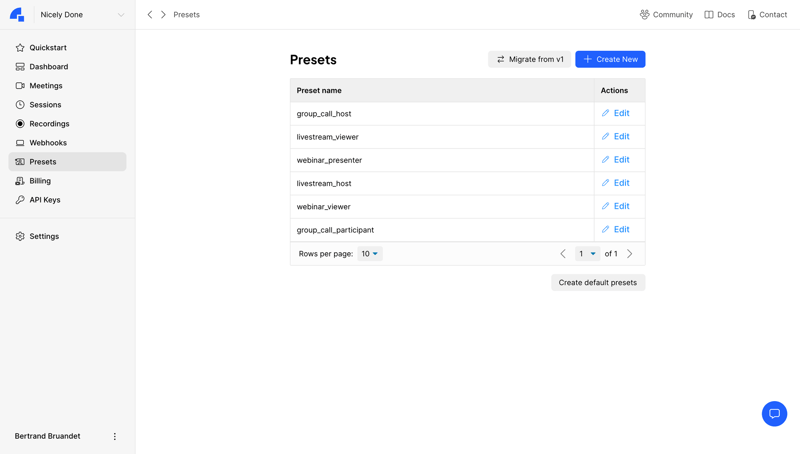
Task: Open Webhooks from the sidebar
Action: (47, 143)
